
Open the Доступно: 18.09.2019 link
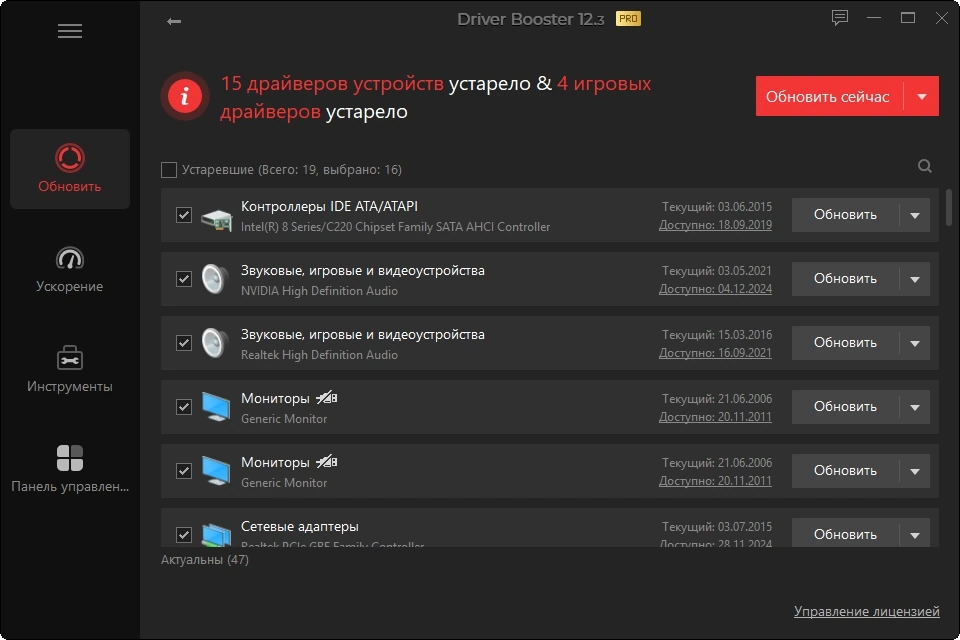tap(715, 225)
